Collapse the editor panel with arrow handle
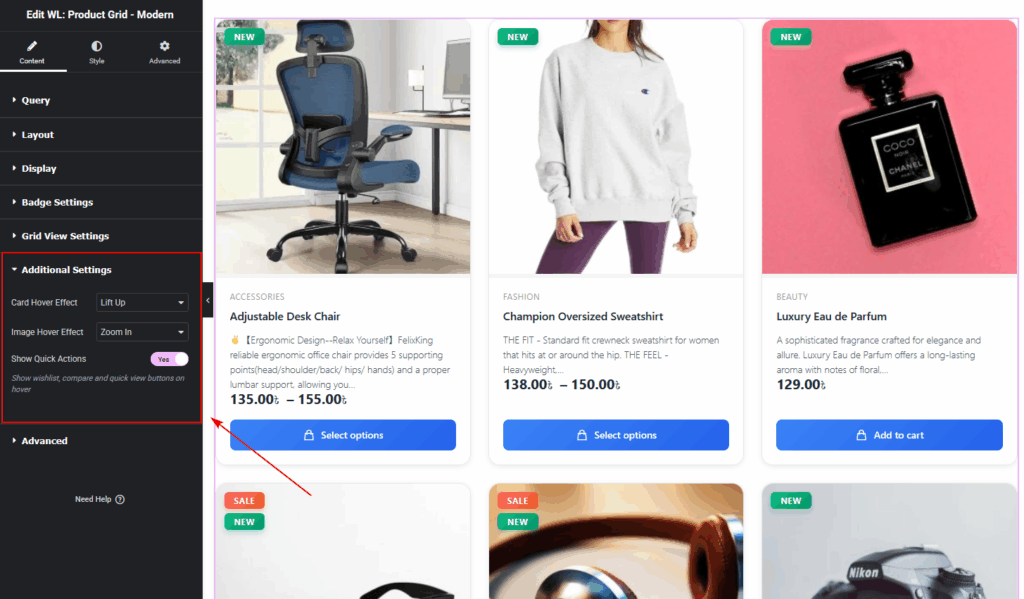The height and width of the screenshot is (599, 1024). click(208, 300)
